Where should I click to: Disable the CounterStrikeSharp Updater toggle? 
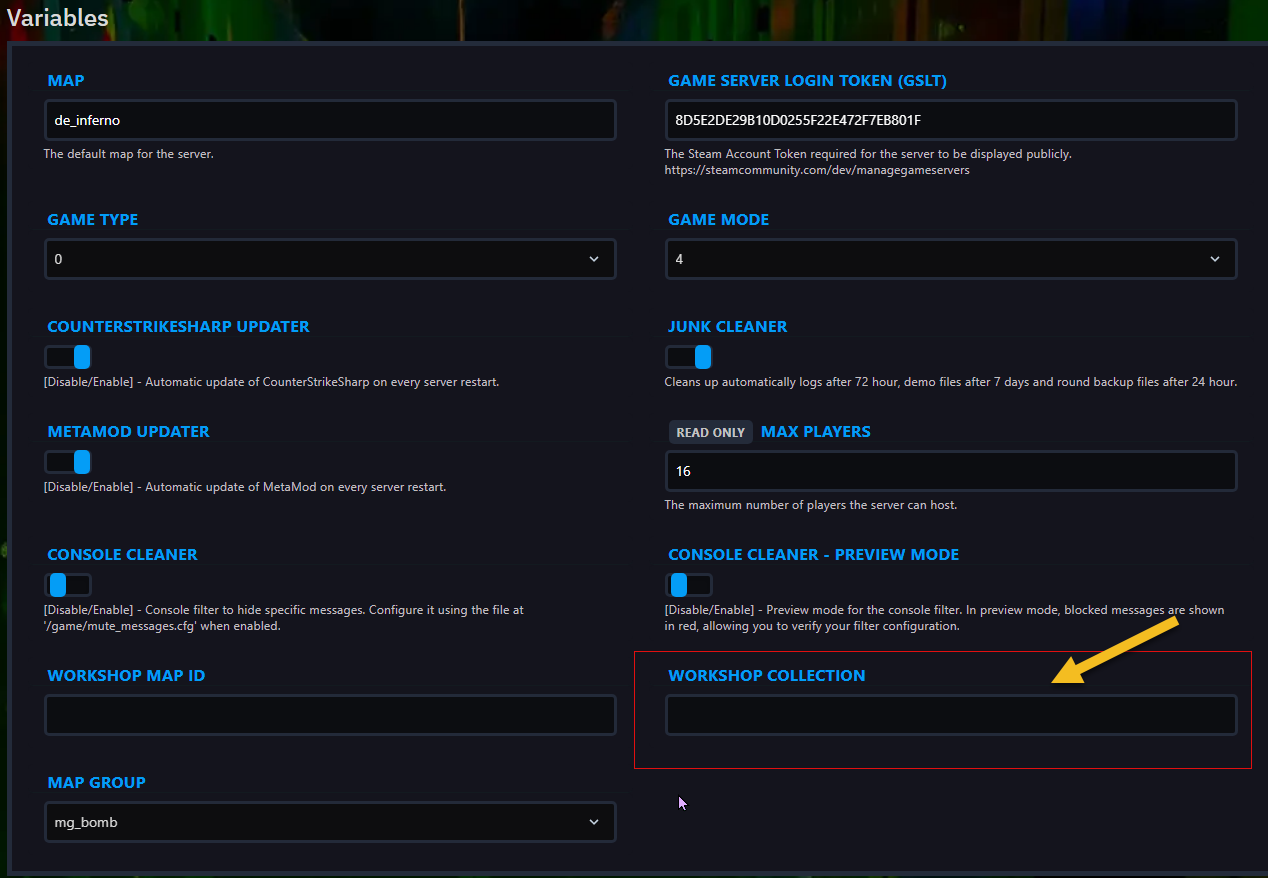click(x=68, y=357)
